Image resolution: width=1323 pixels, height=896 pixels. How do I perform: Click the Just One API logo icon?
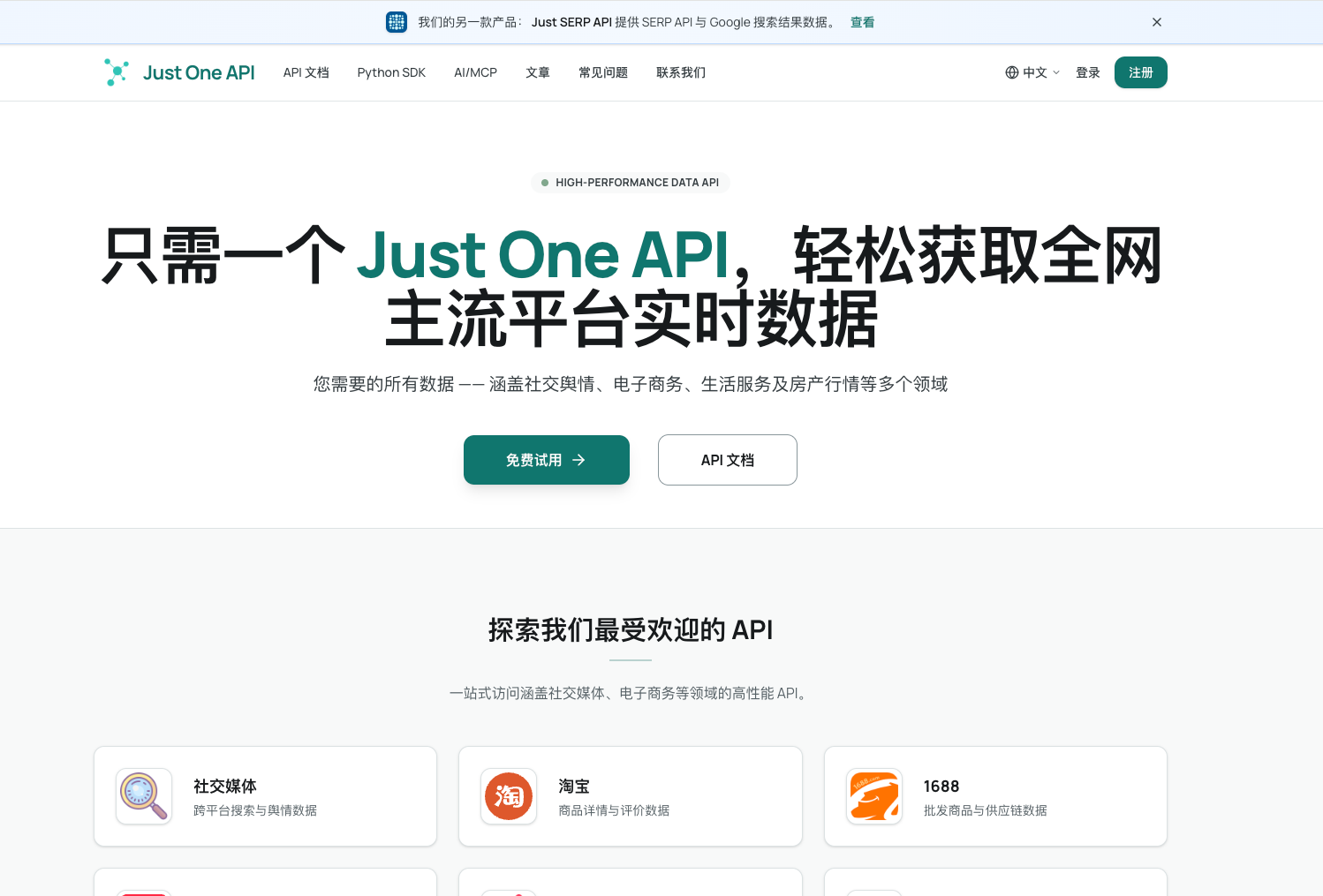point(117,72)
